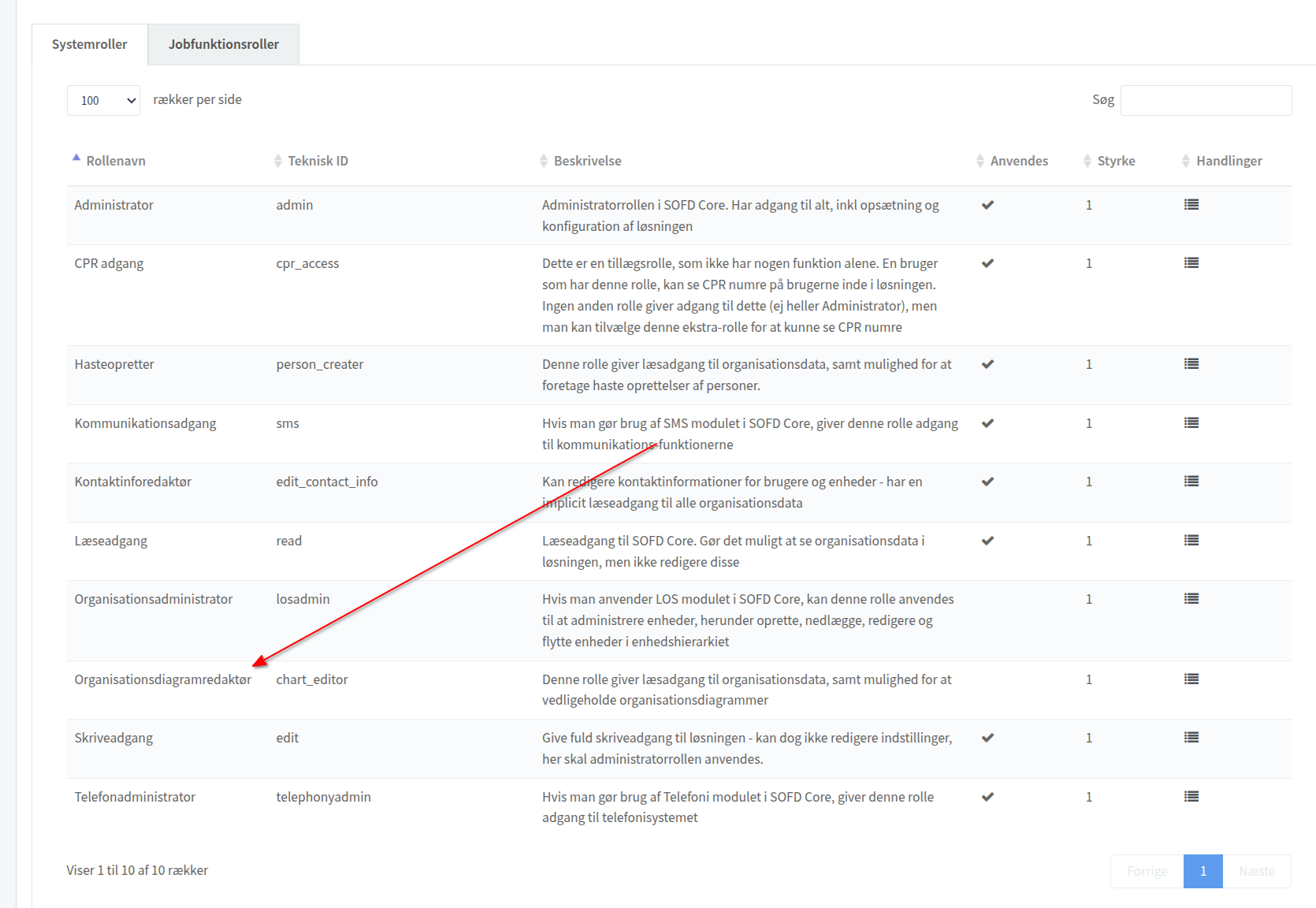The width and height of the screenshot is (1316, 908).
Task: Click actions icon for CPR adgang role
Action: coord(1191,263)
